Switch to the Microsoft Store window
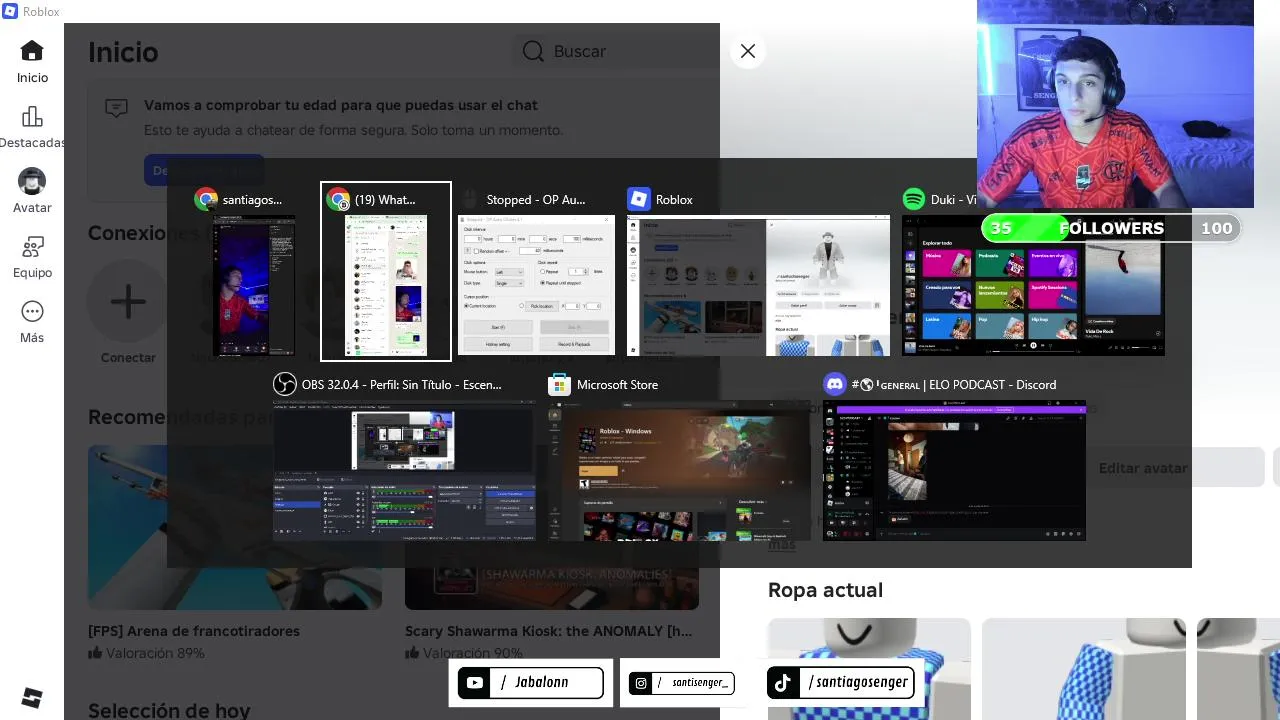 [x=680, y=470]
